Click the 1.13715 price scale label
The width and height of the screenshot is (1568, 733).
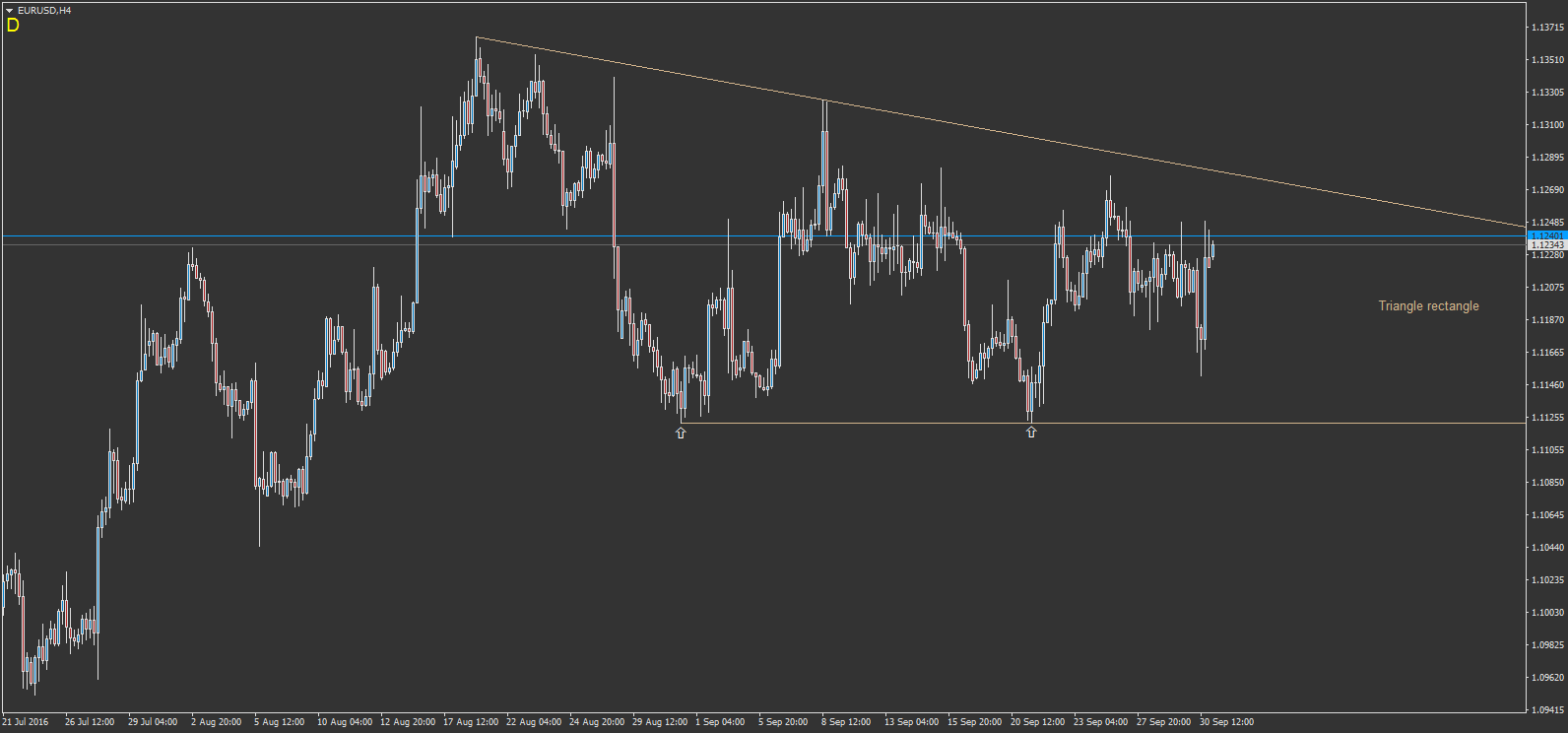pos(1548,28)
